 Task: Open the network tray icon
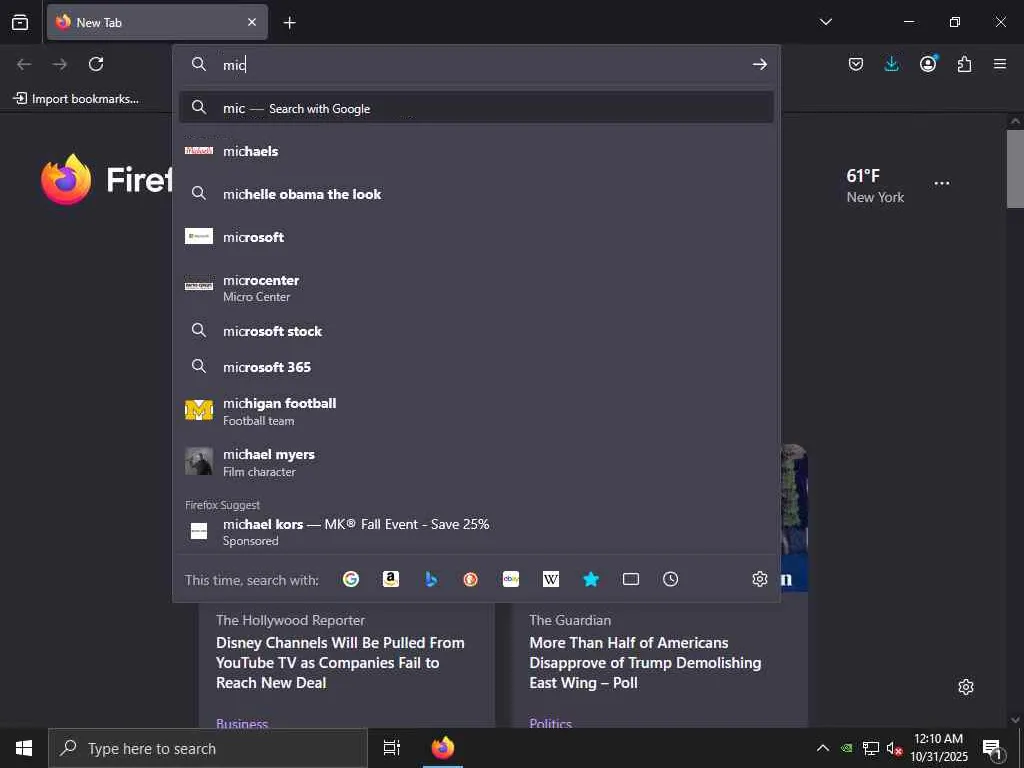point(871,748)
